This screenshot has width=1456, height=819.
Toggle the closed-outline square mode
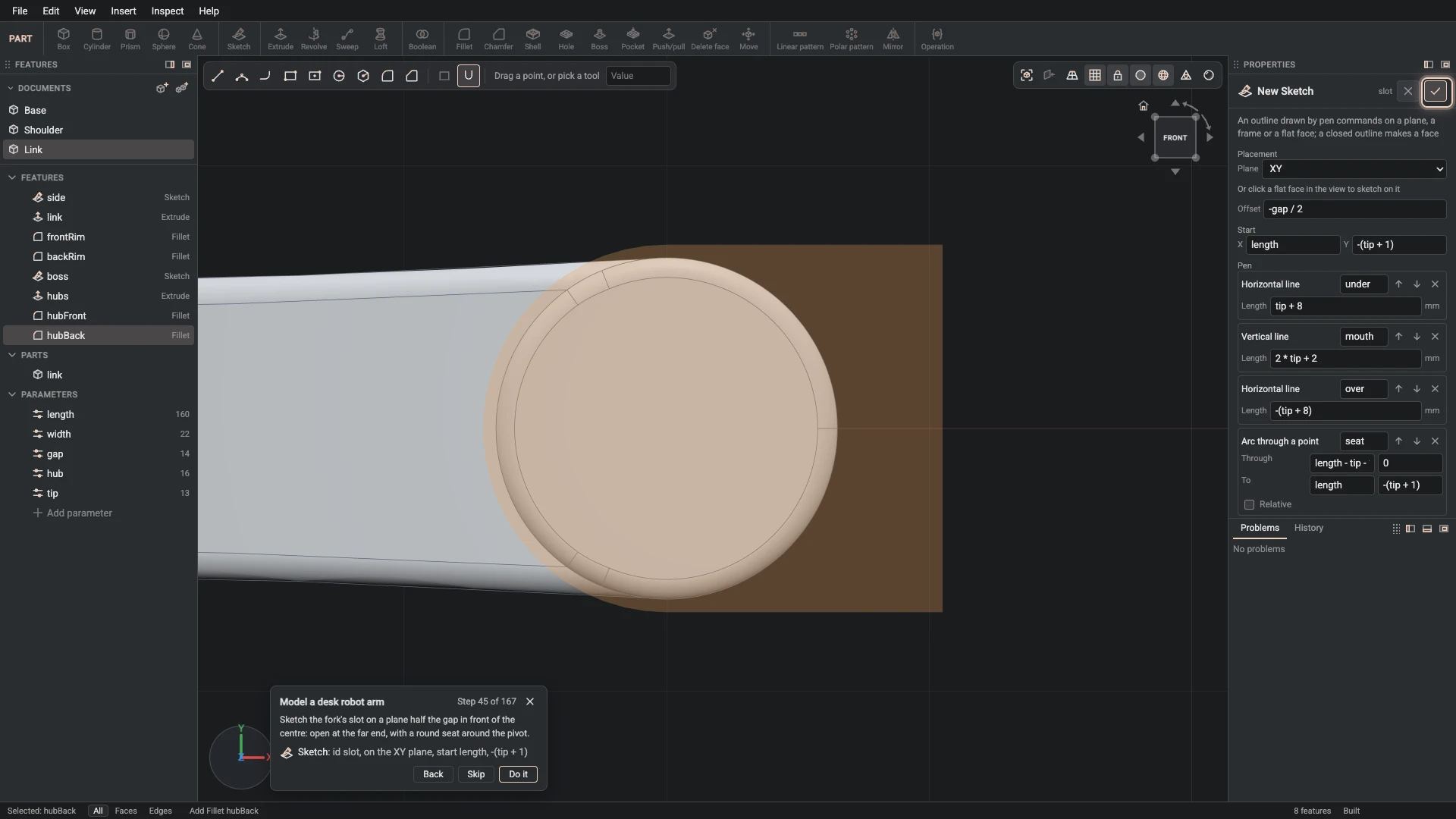coord(444,76)
